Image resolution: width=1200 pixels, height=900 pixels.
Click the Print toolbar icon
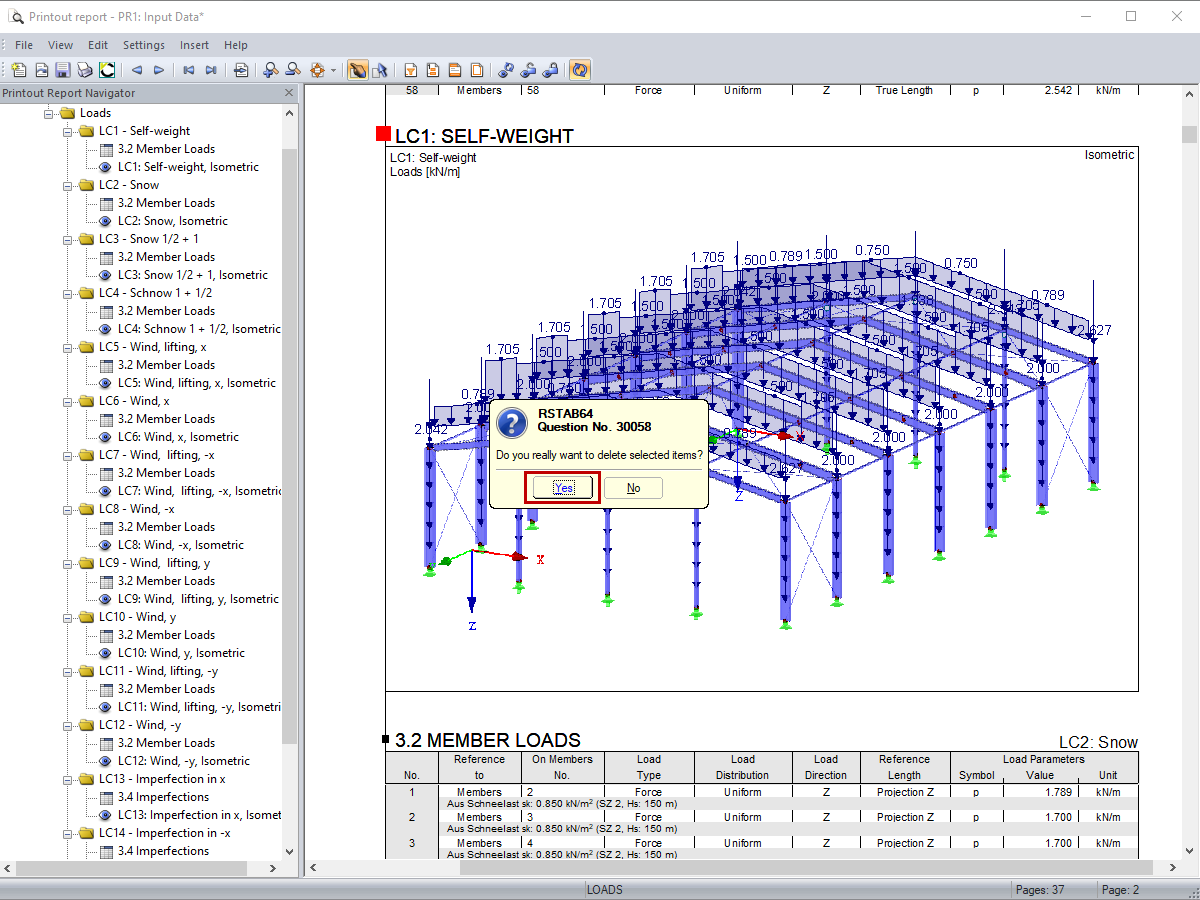pyautogui.click(x=84, y=70)
